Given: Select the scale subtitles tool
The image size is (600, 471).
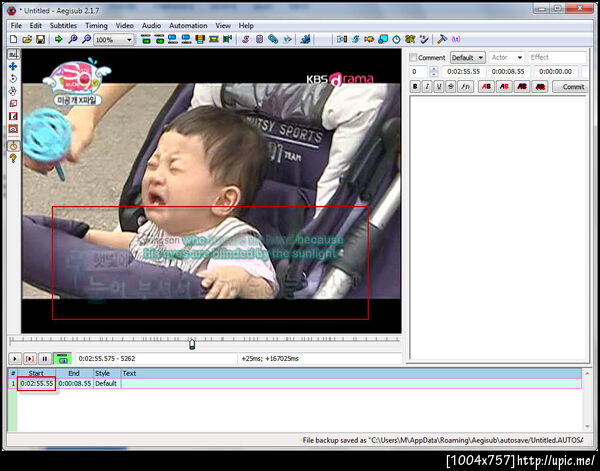Looking at the screenshot, I should 13,103.
